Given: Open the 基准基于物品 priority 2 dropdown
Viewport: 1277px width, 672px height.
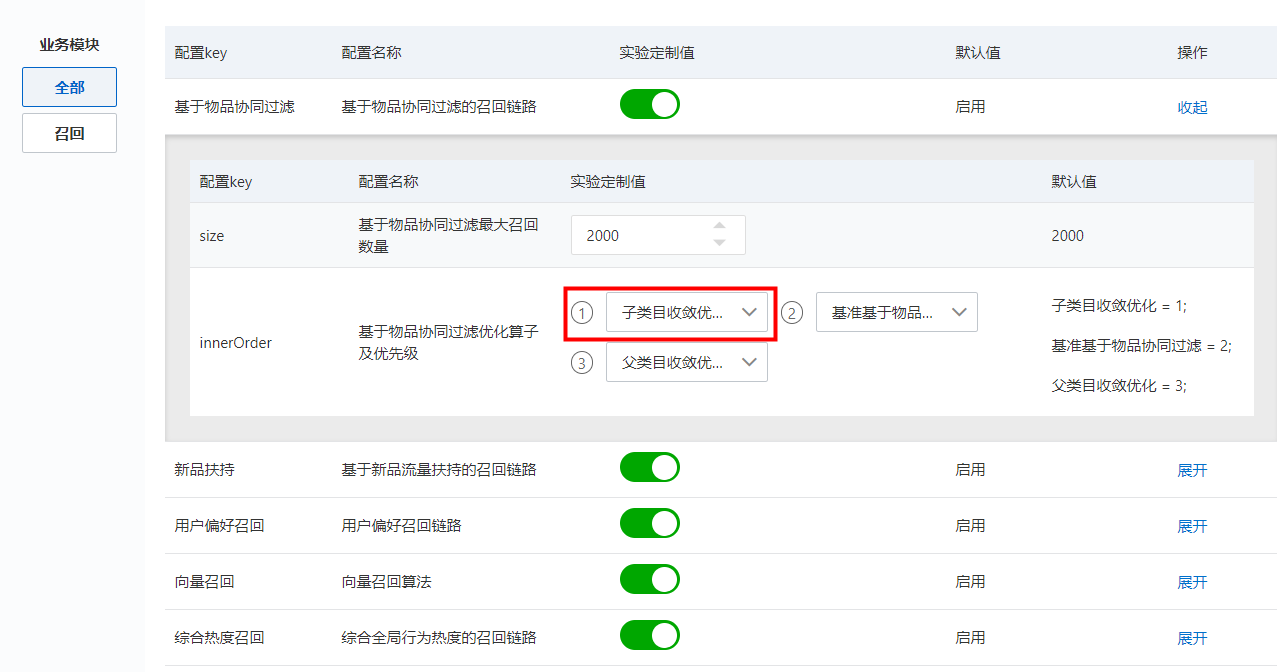Looking at the screenshot, I should pyautogui.click(x=897, y=312).
